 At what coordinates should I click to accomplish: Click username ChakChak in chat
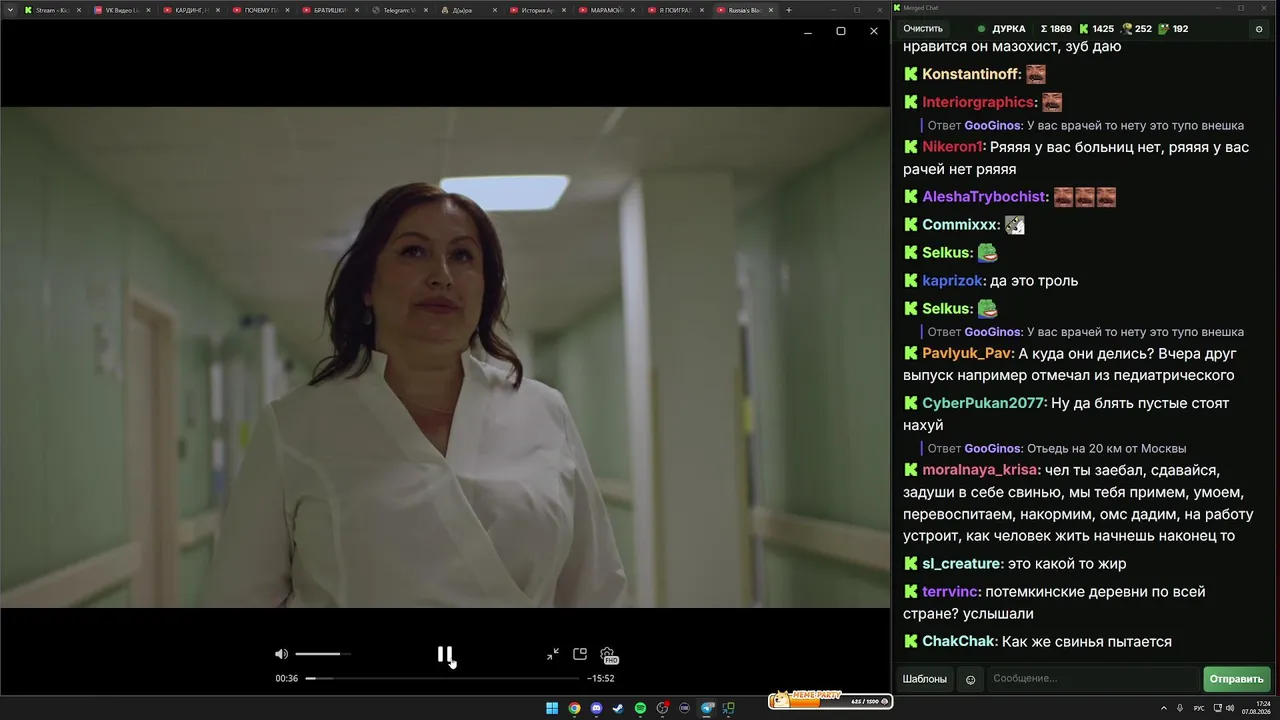[x=959, y=642]
